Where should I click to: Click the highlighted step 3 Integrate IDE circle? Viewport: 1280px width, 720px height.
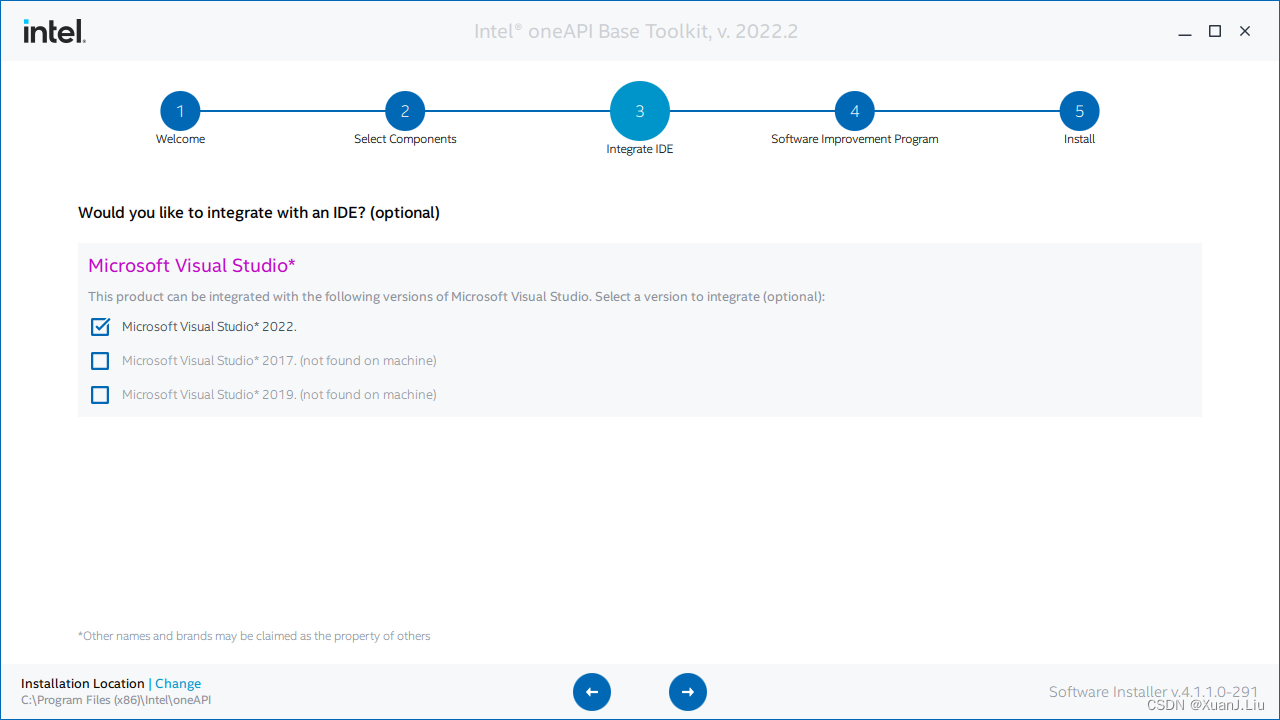coord(640,111)
